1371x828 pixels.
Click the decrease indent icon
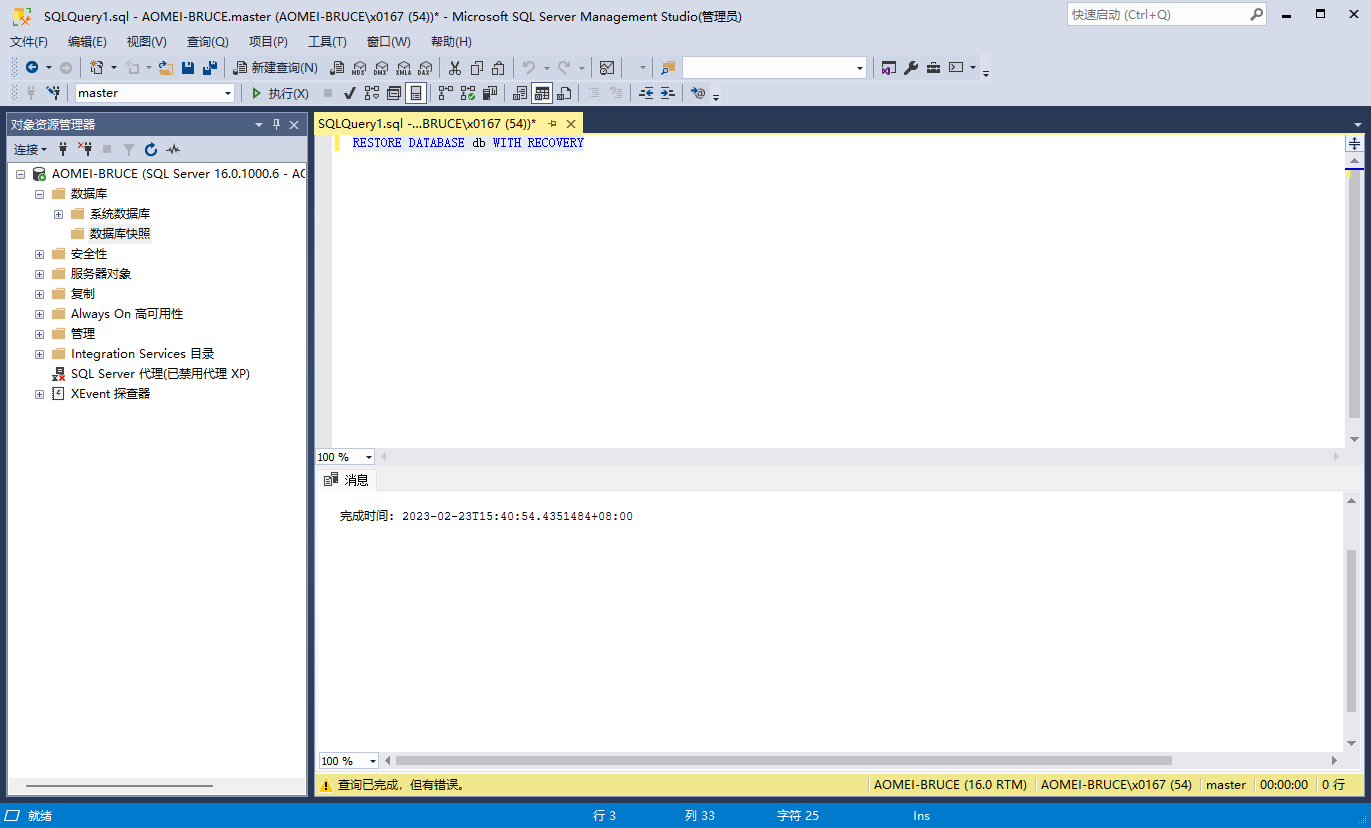645,93
